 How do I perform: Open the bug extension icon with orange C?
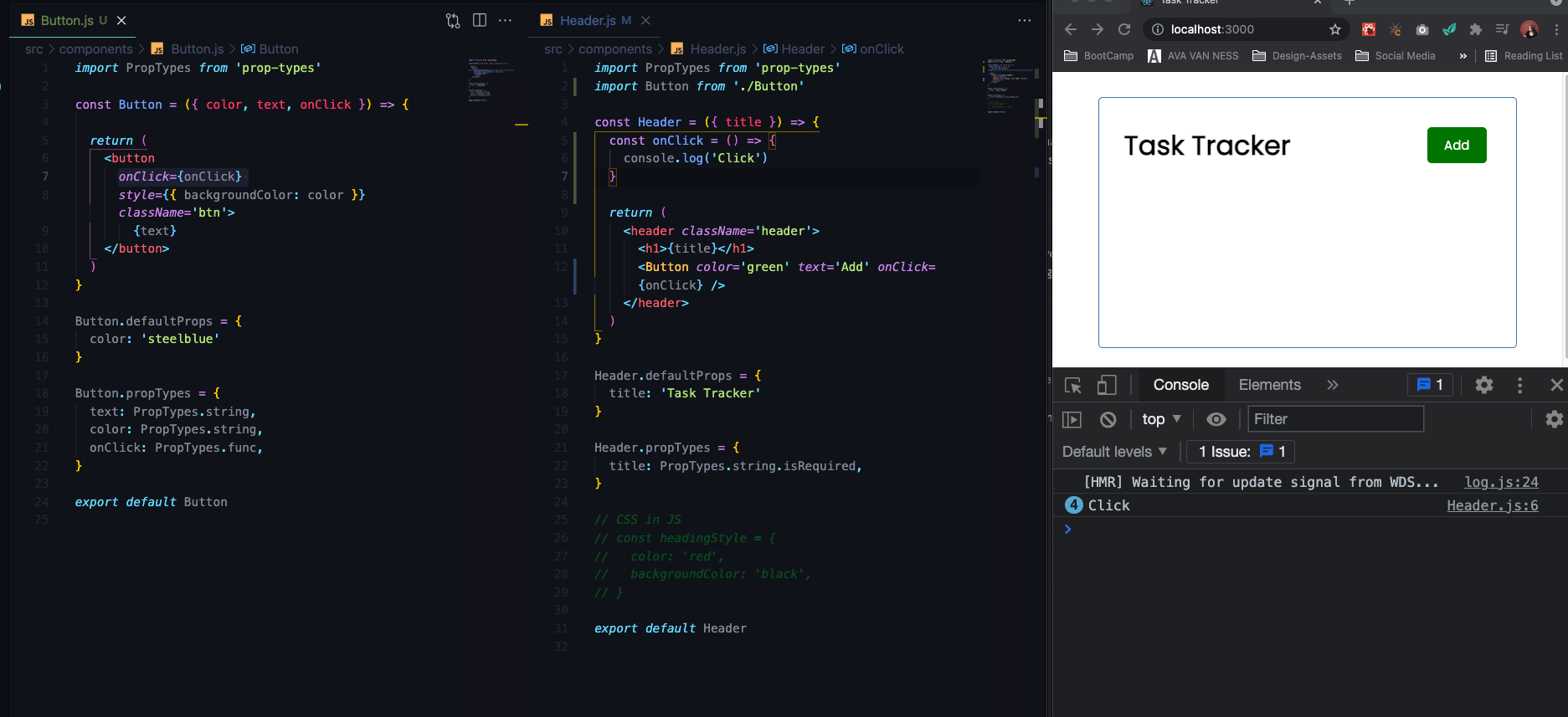1396,29
